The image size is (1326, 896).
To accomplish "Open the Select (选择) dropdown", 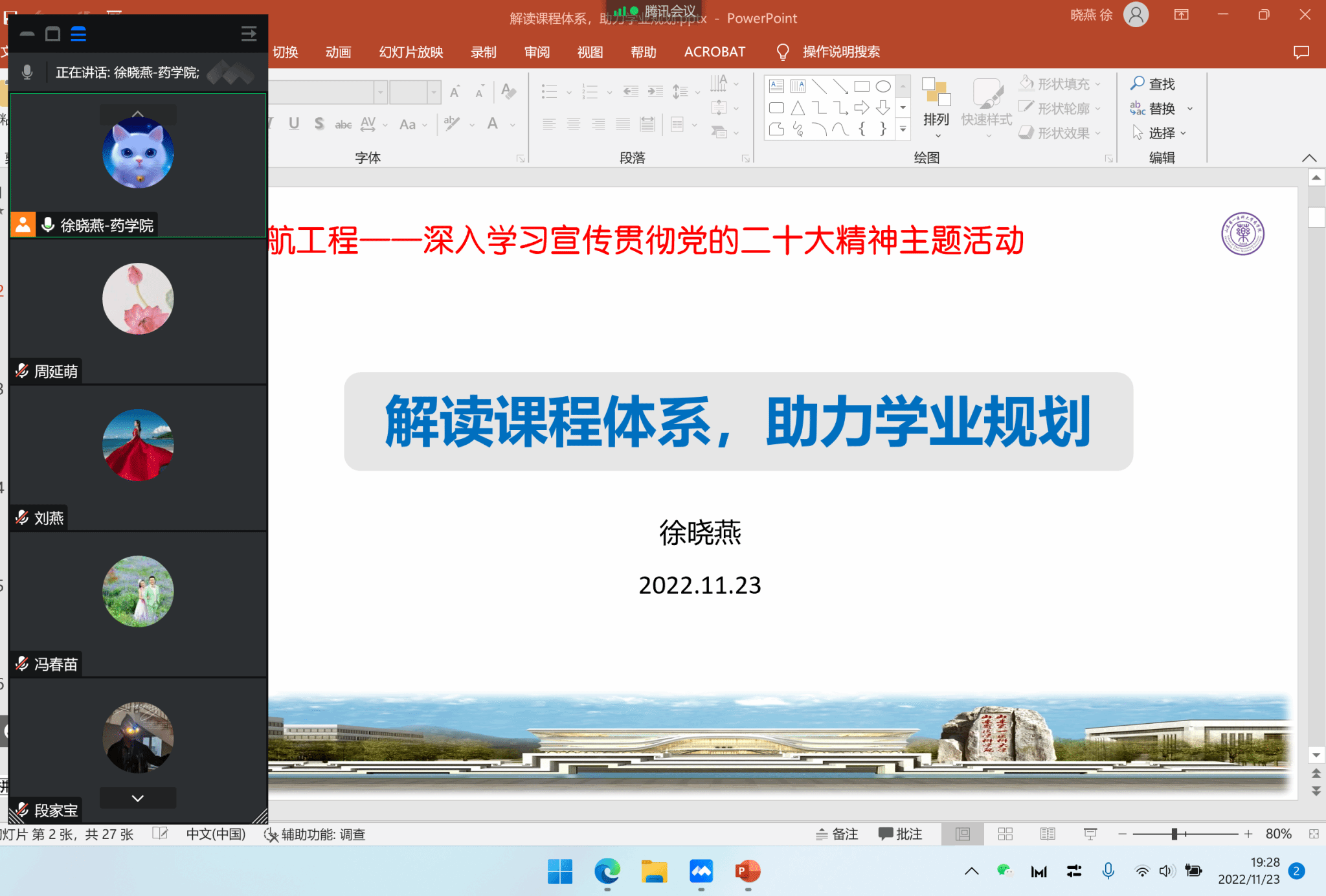I will click(x=1160, y=133).
